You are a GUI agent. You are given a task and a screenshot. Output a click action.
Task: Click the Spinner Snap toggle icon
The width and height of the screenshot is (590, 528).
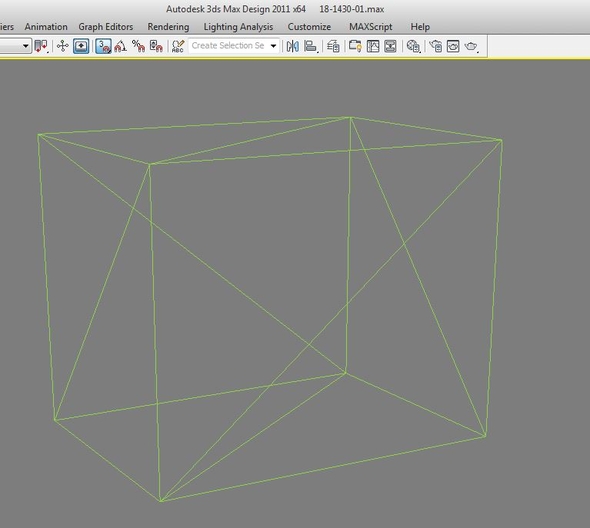[x=156, y=46]
